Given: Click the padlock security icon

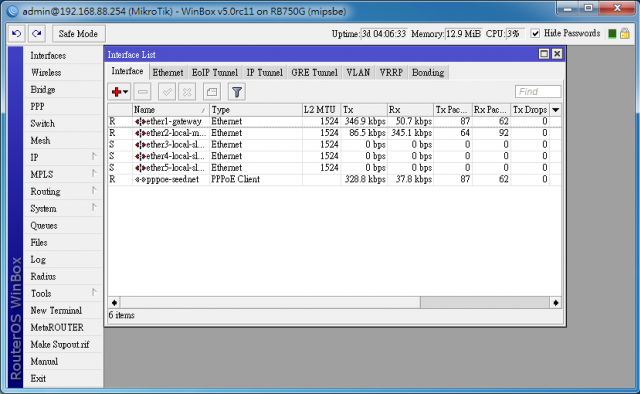Looking at the screenshot, I should click(624, 33).
